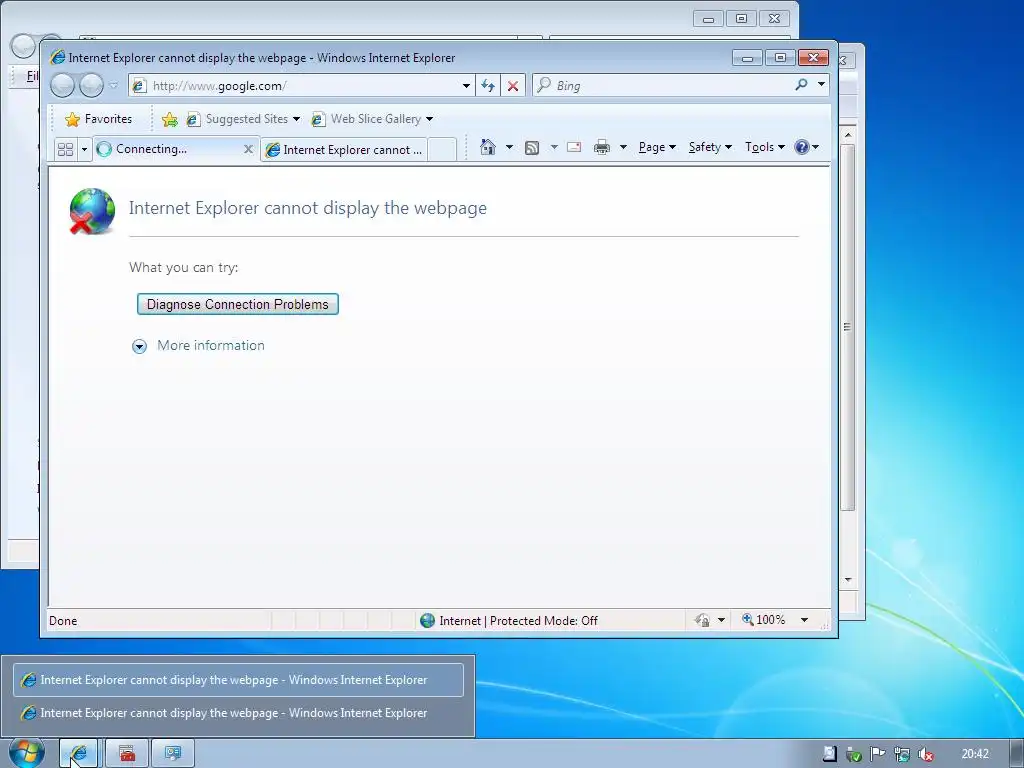The height and width of the screenshot is (768, 1024).
Task: Open the Feeds dropdown arrow
Action: (554, 147)
